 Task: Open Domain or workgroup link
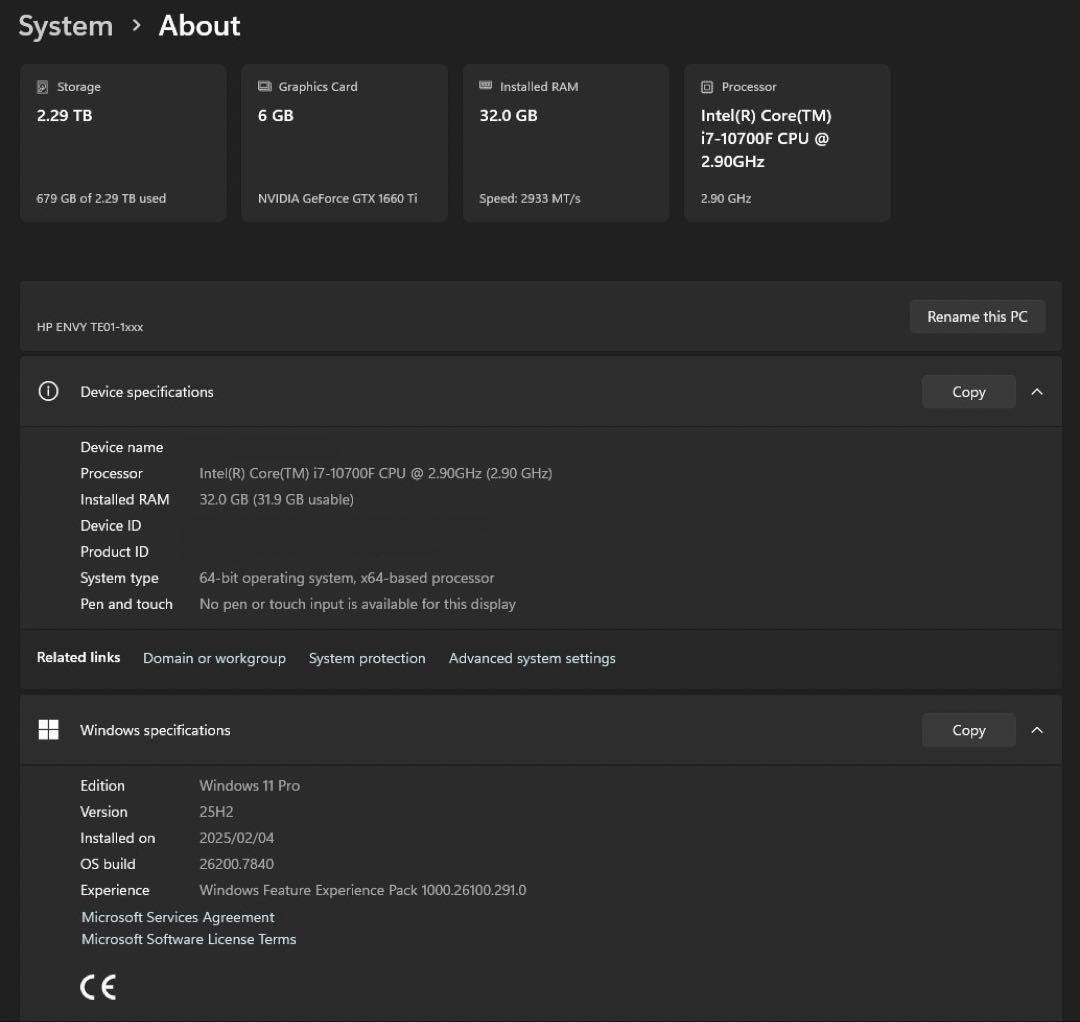(214, 658)
